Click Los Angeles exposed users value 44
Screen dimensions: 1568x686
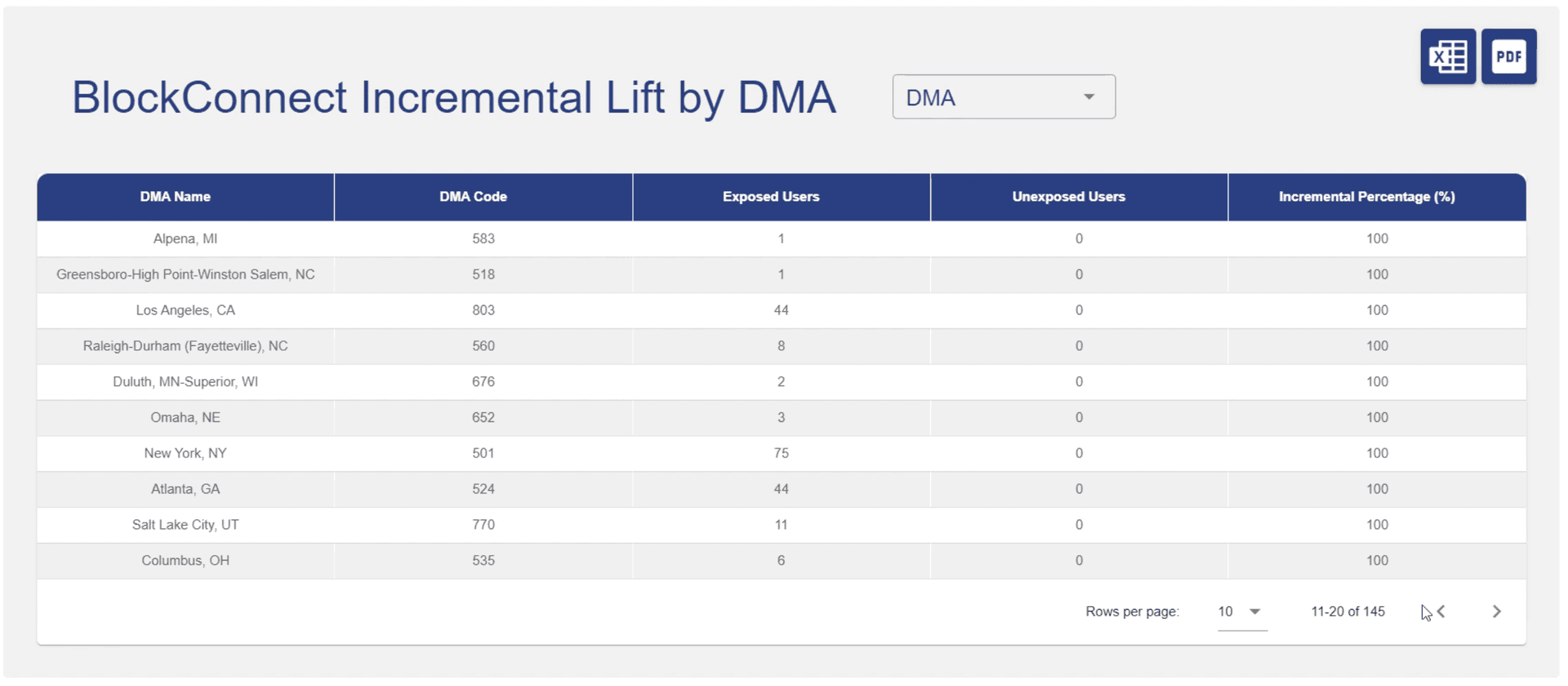click(782, 310)
